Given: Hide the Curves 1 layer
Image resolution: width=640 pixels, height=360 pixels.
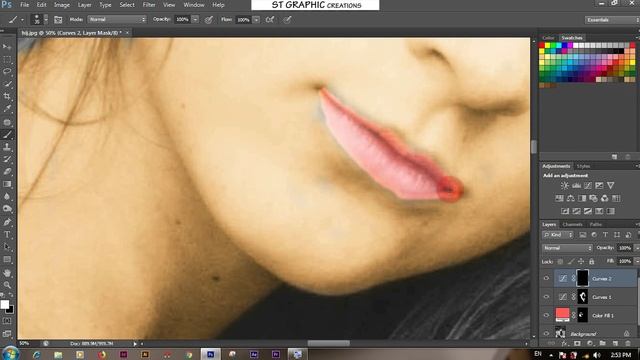Looking at the screenshot, I should (x=546, y=297).
